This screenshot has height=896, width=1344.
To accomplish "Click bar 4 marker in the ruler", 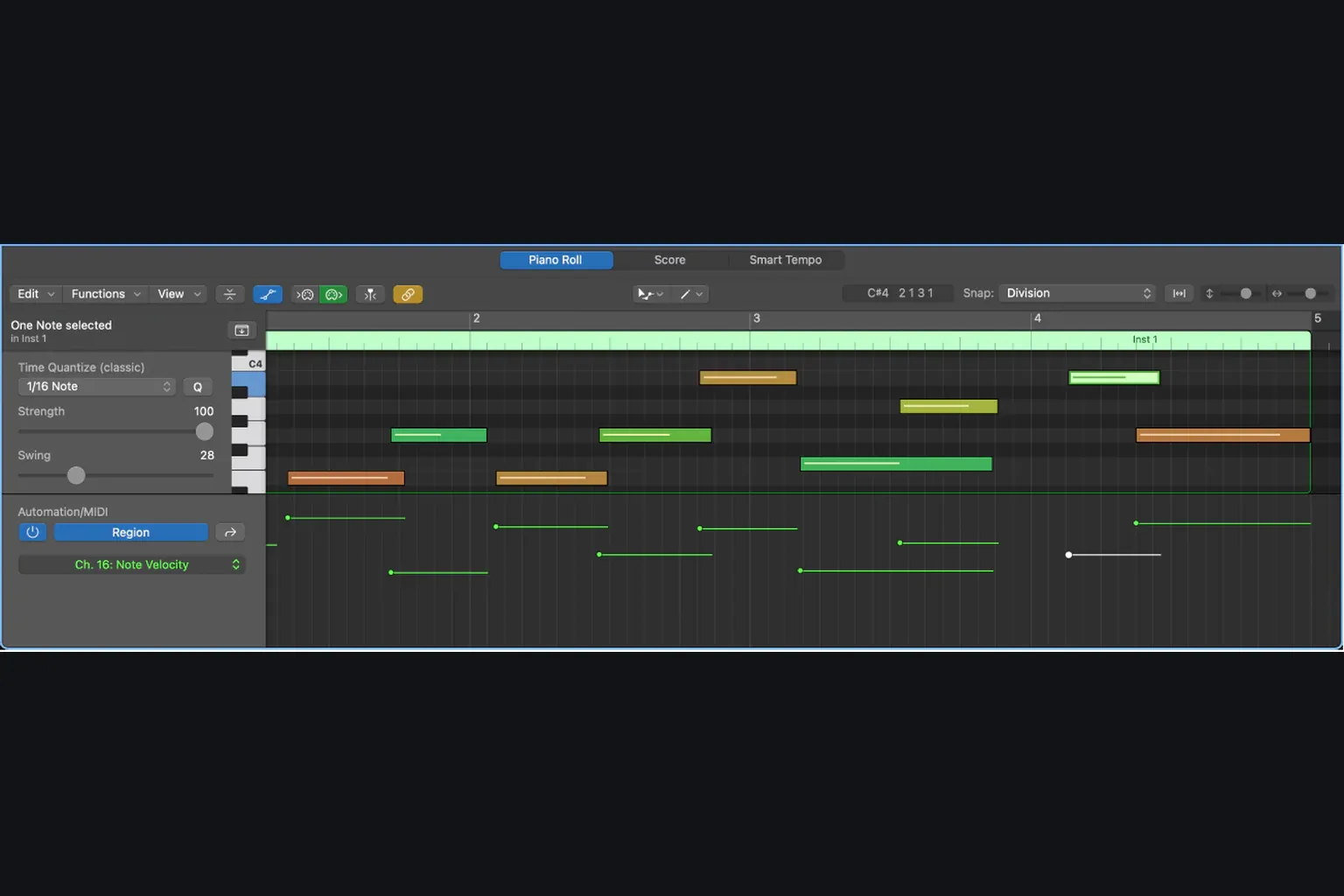I will 1038,318.
